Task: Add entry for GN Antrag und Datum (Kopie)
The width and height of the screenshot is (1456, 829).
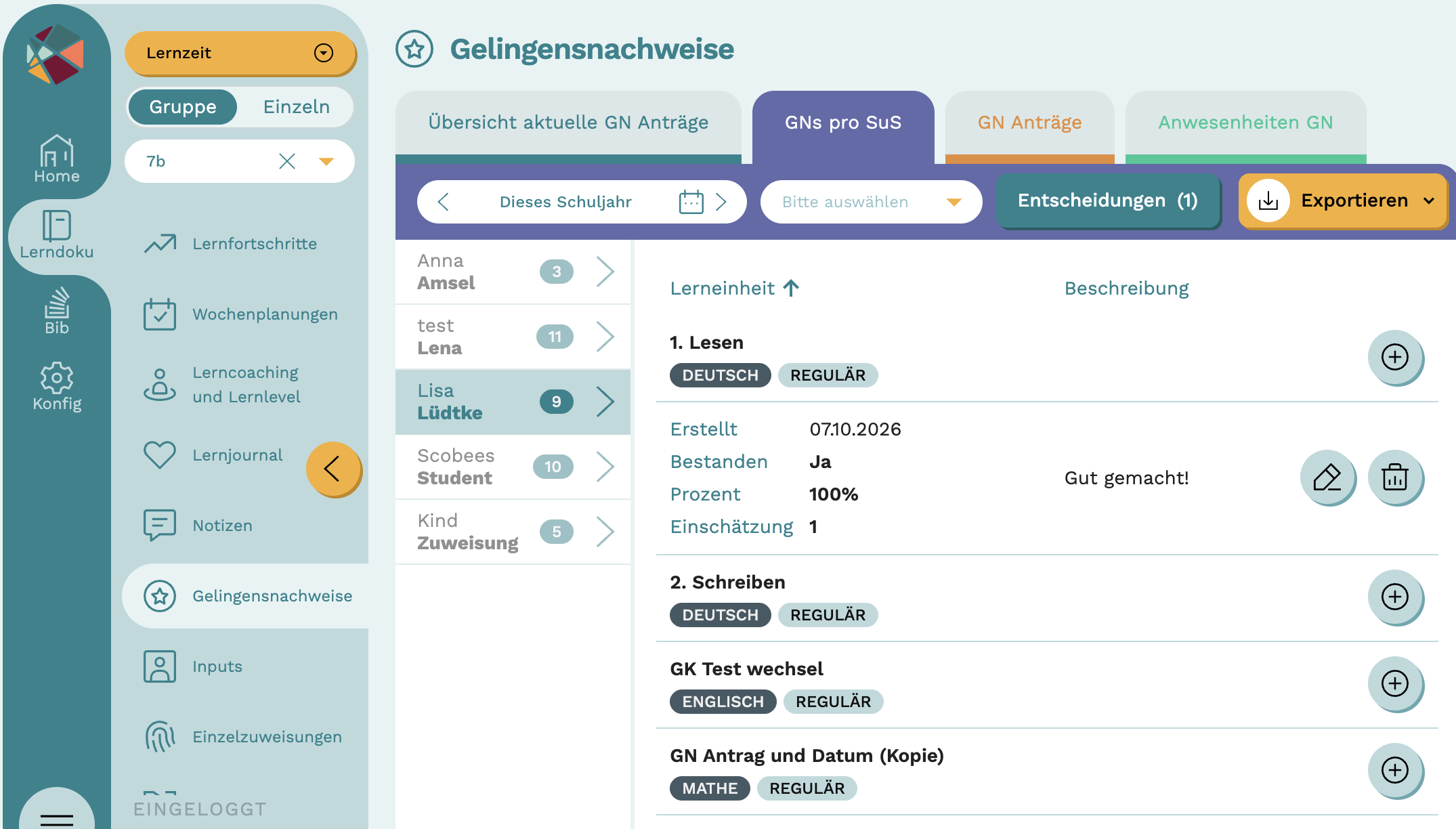Action: (1395, 770)
